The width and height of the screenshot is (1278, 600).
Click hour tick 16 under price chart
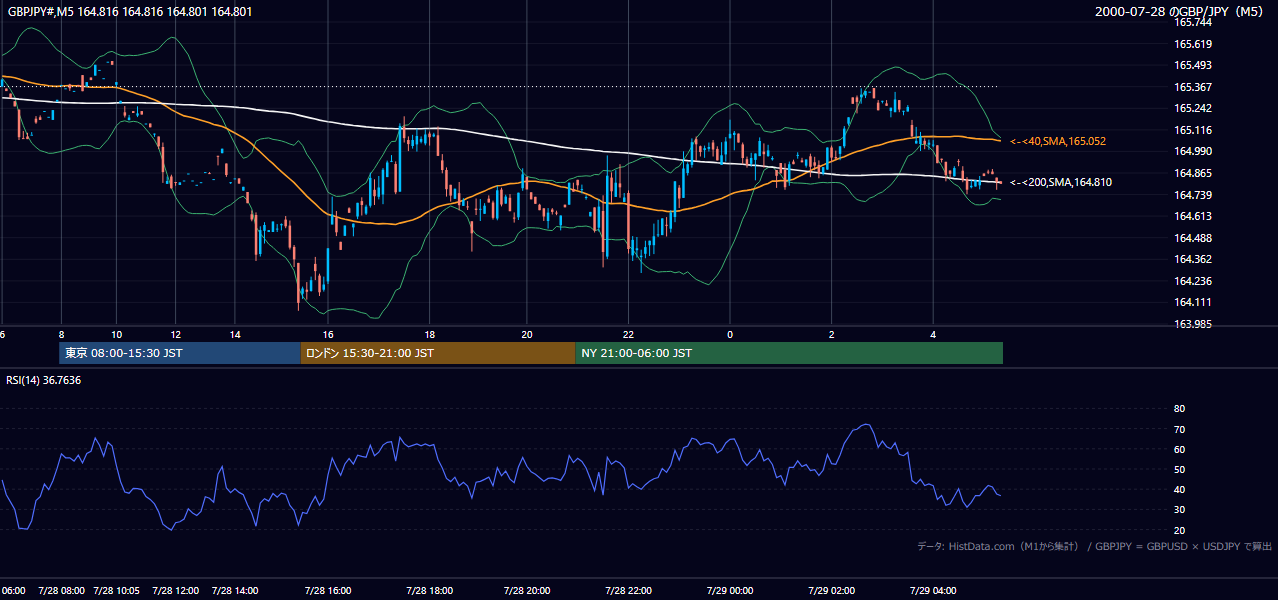[328, 334]
